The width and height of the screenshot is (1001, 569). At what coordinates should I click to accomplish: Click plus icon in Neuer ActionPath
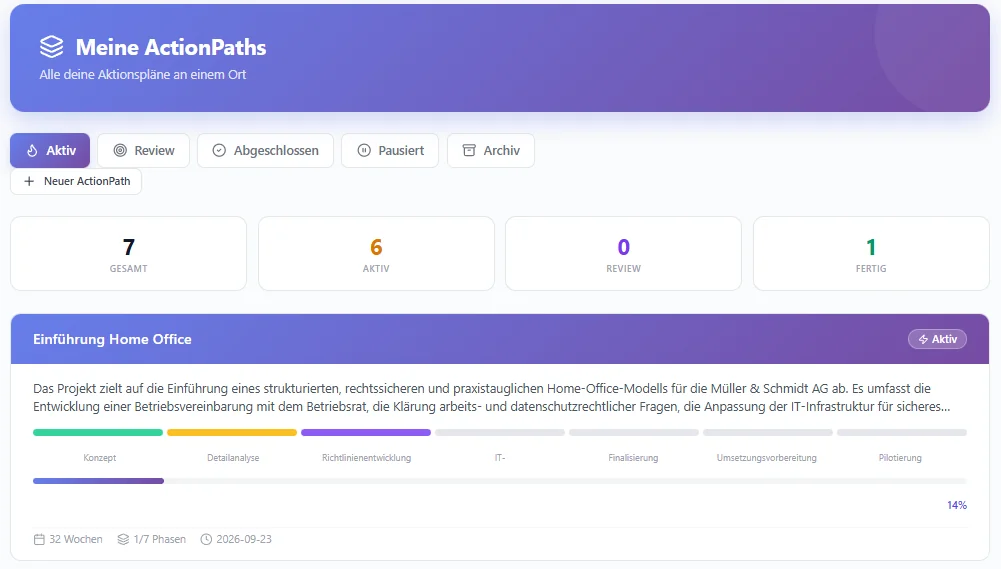[29, 182]
